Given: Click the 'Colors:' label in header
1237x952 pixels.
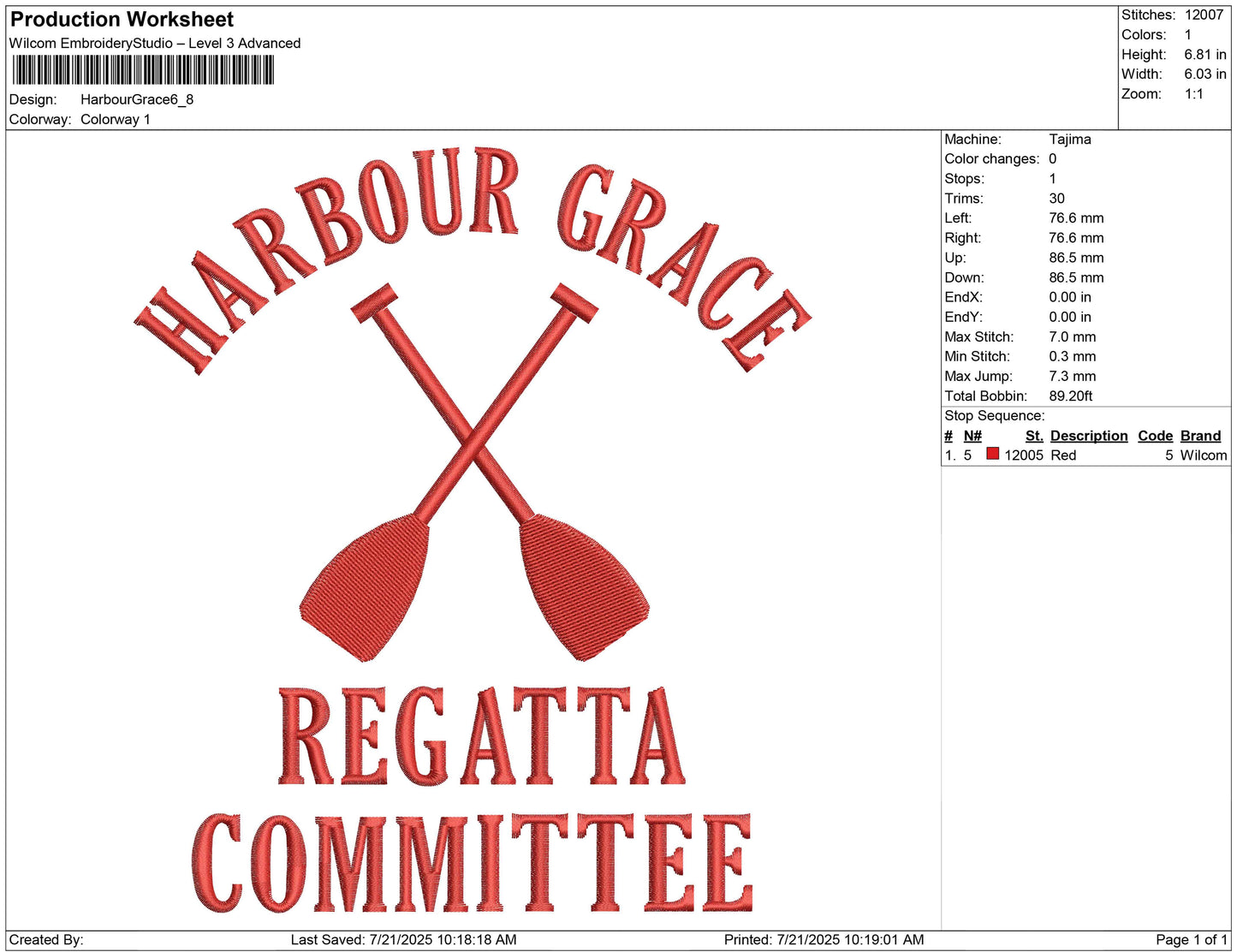Looking at the screenshot, I should coord(1144,34).
